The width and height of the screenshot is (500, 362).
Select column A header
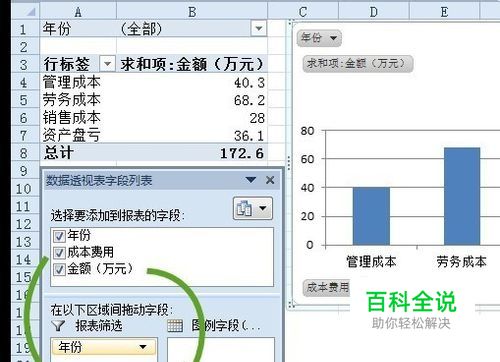78,12
